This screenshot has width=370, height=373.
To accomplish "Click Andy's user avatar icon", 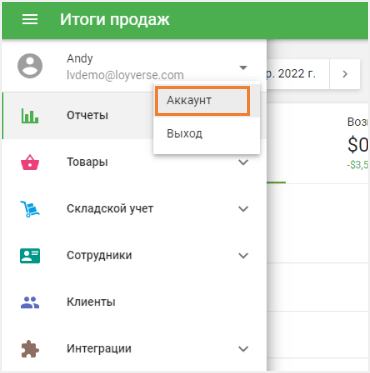I will coord(30,66).
